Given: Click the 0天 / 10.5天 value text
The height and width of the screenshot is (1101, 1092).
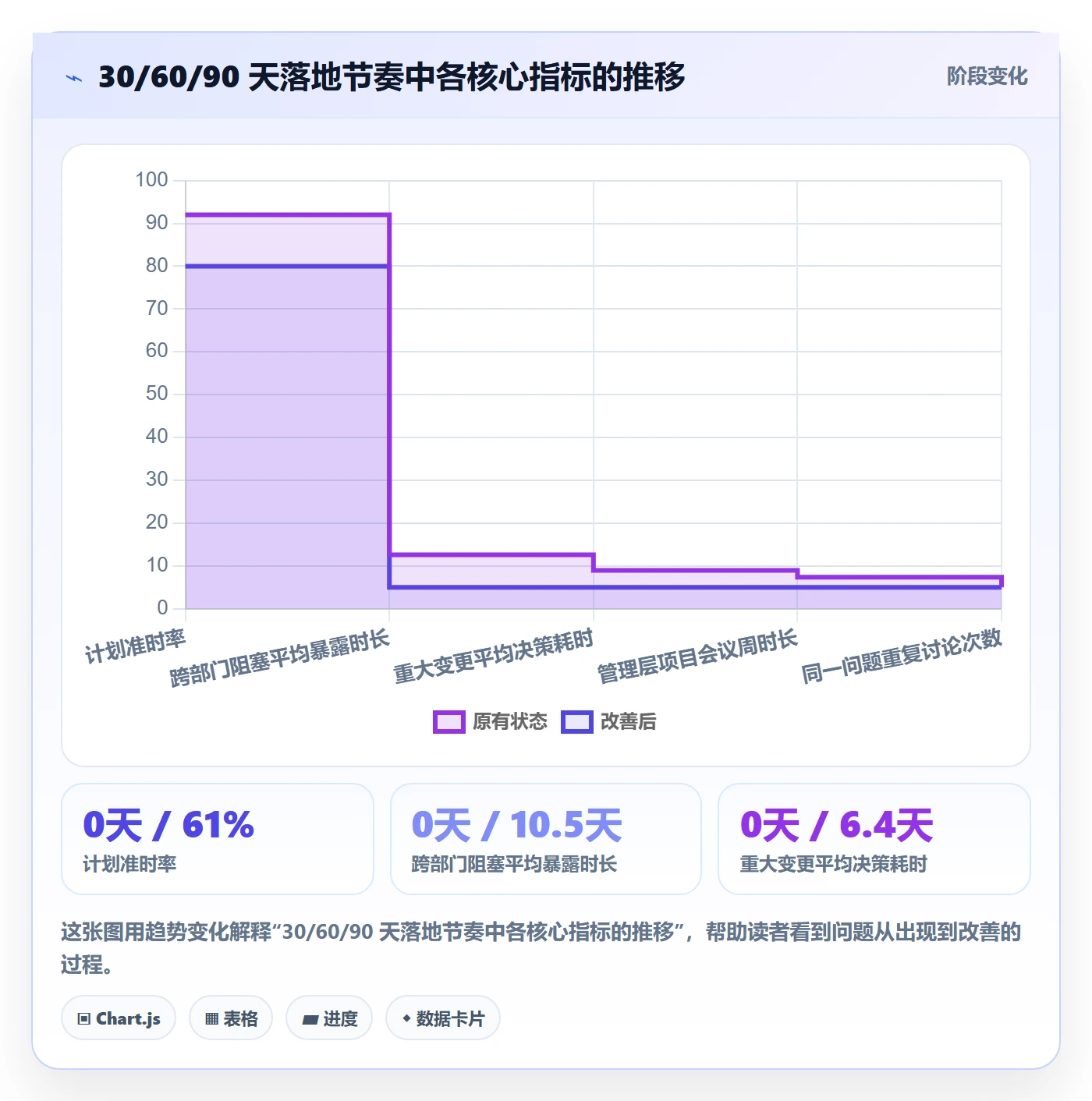Looking at the screenshot, I should click(517, 825).
